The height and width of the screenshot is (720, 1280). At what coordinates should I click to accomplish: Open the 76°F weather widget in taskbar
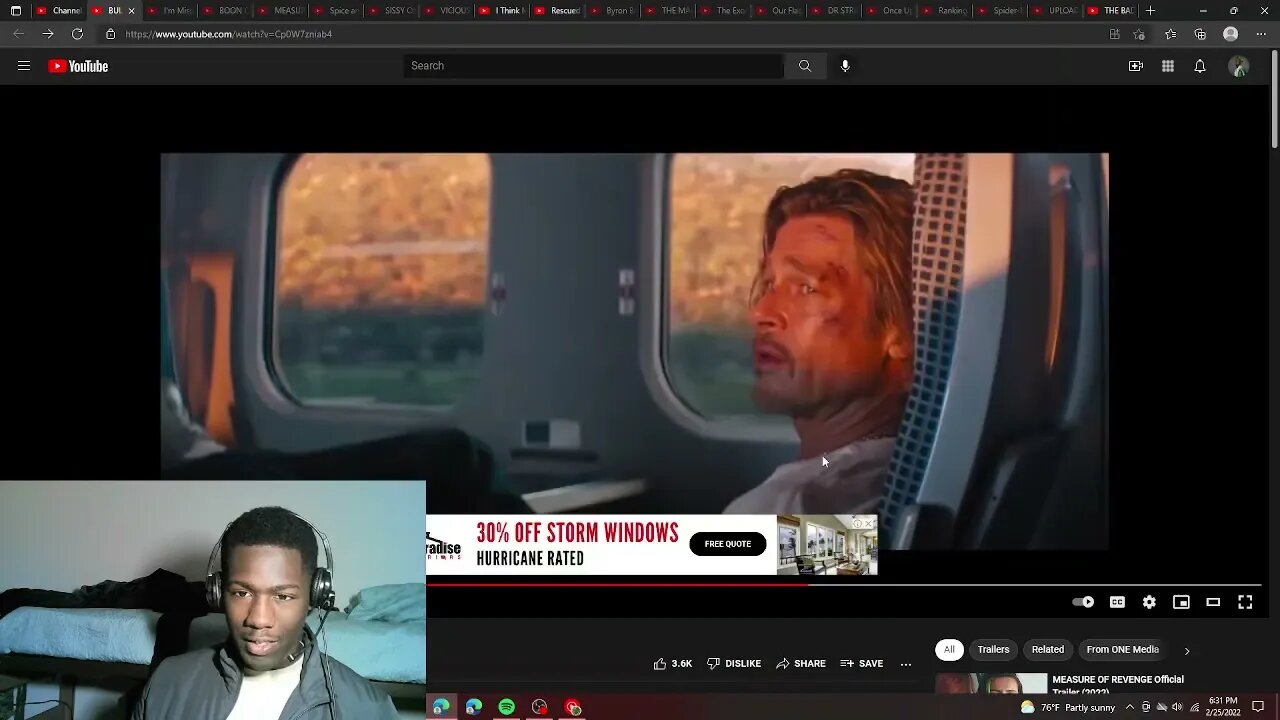(1067, 707)
